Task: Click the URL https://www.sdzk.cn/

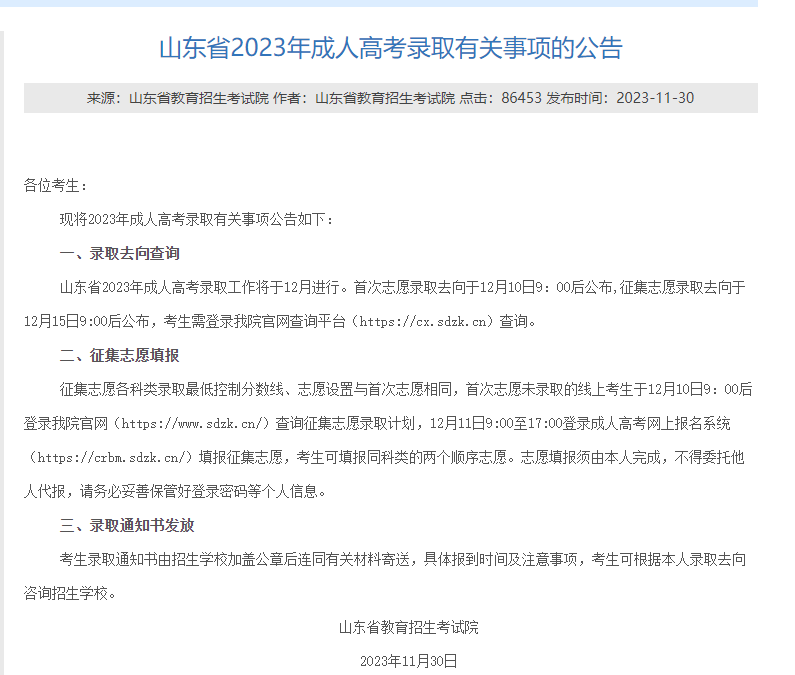Action: (195, 423)
